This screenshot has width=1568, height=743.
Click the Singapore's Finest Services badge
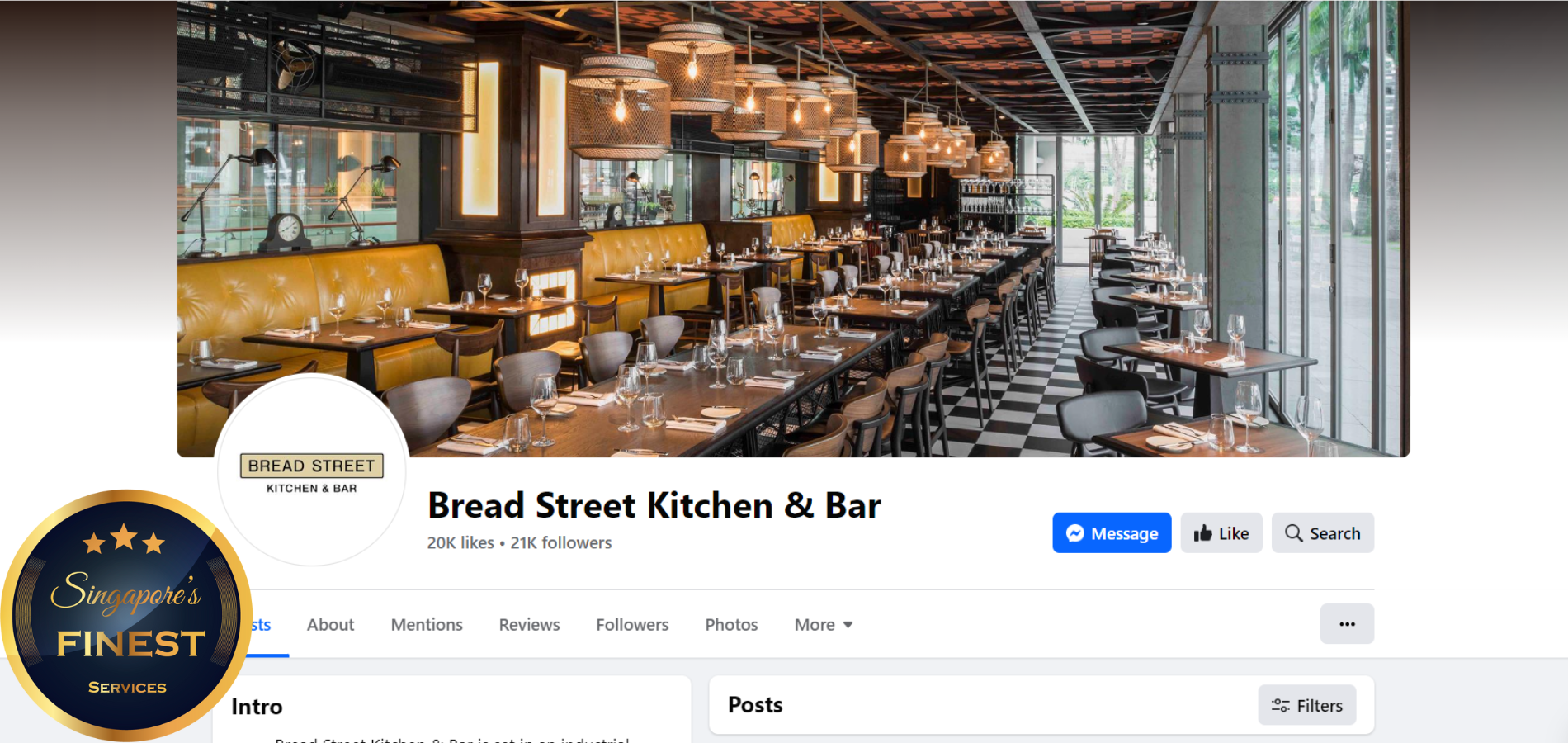coord(125,616)
